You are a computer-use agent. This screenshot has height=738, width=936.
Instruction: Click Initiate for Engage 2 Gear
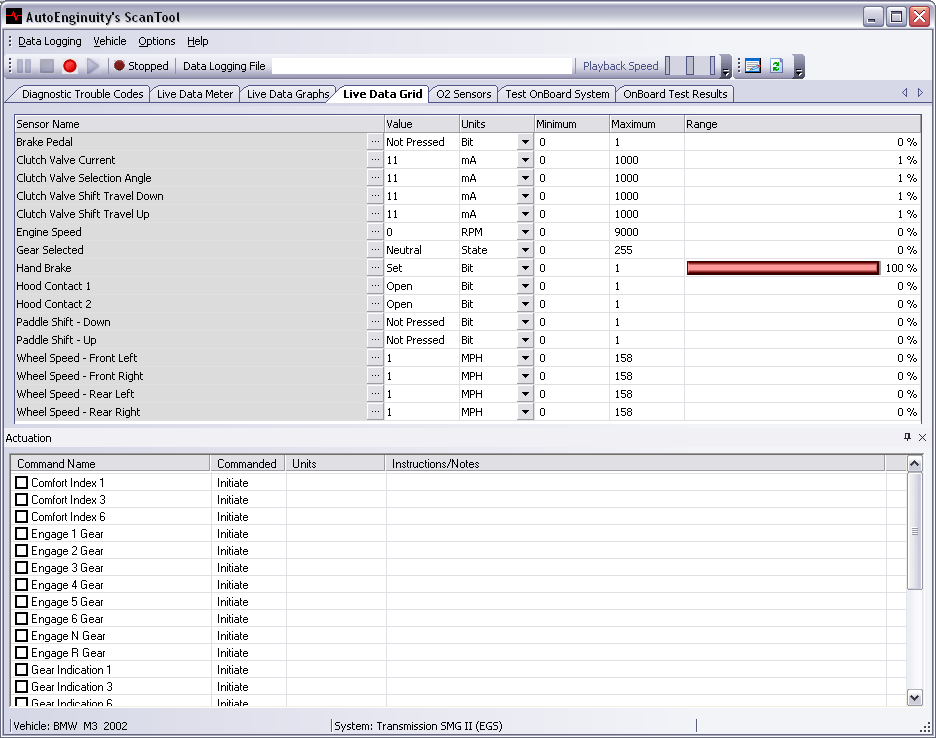click(x=233, y=551)
